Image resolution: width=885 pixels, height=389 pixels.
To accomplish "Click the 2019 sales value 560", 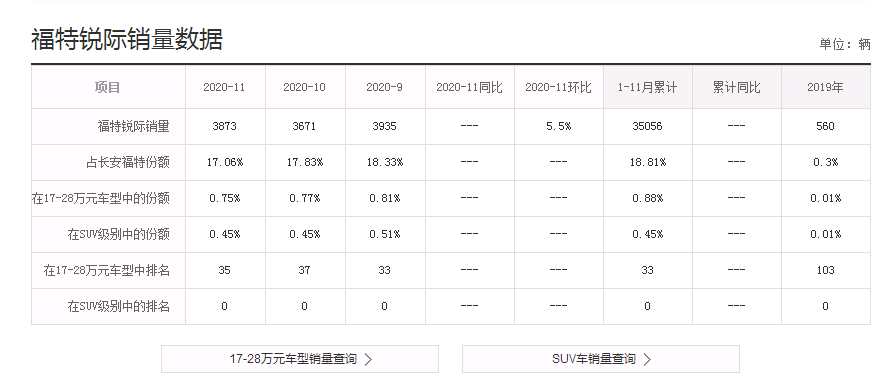I will tap(825, 126).
